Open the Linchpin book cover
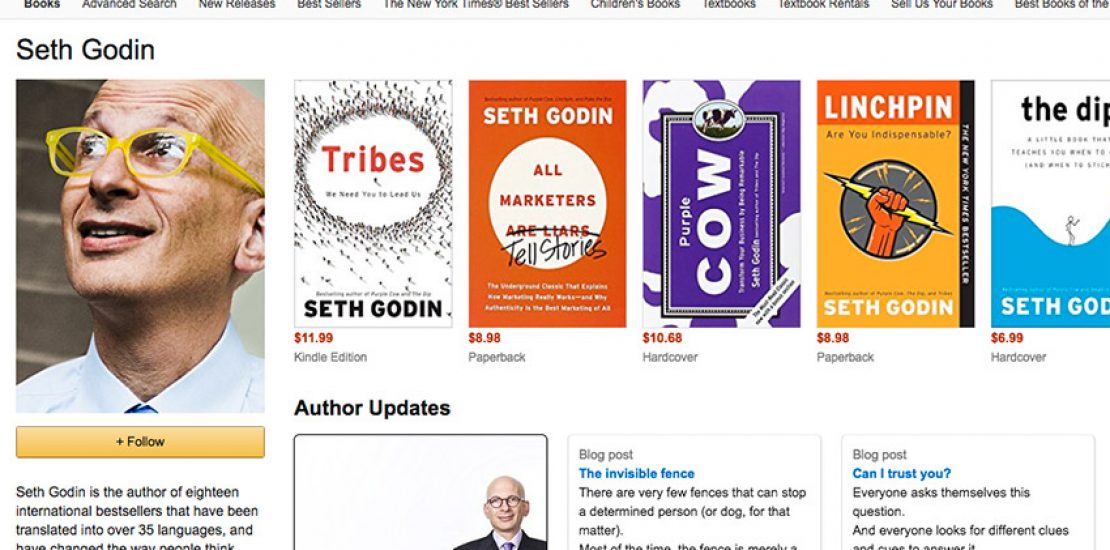The image size is (1110, 550). pos(896,203)
